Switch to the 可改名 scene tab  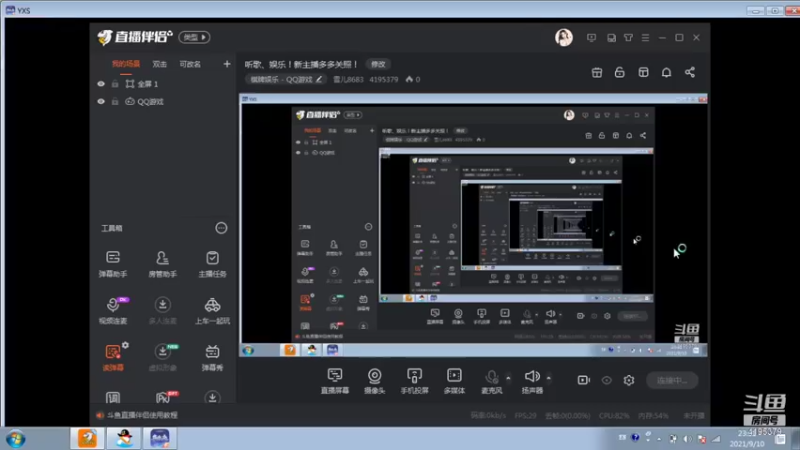(190, 64)
